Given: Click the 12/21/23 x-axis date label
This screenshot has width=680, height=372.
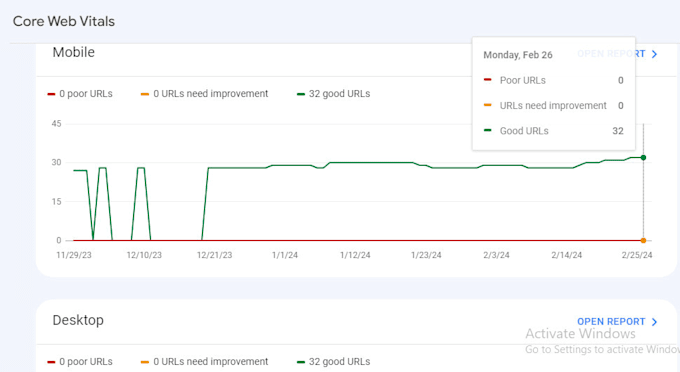Looking at the screenshot, I should pos(214,255).
